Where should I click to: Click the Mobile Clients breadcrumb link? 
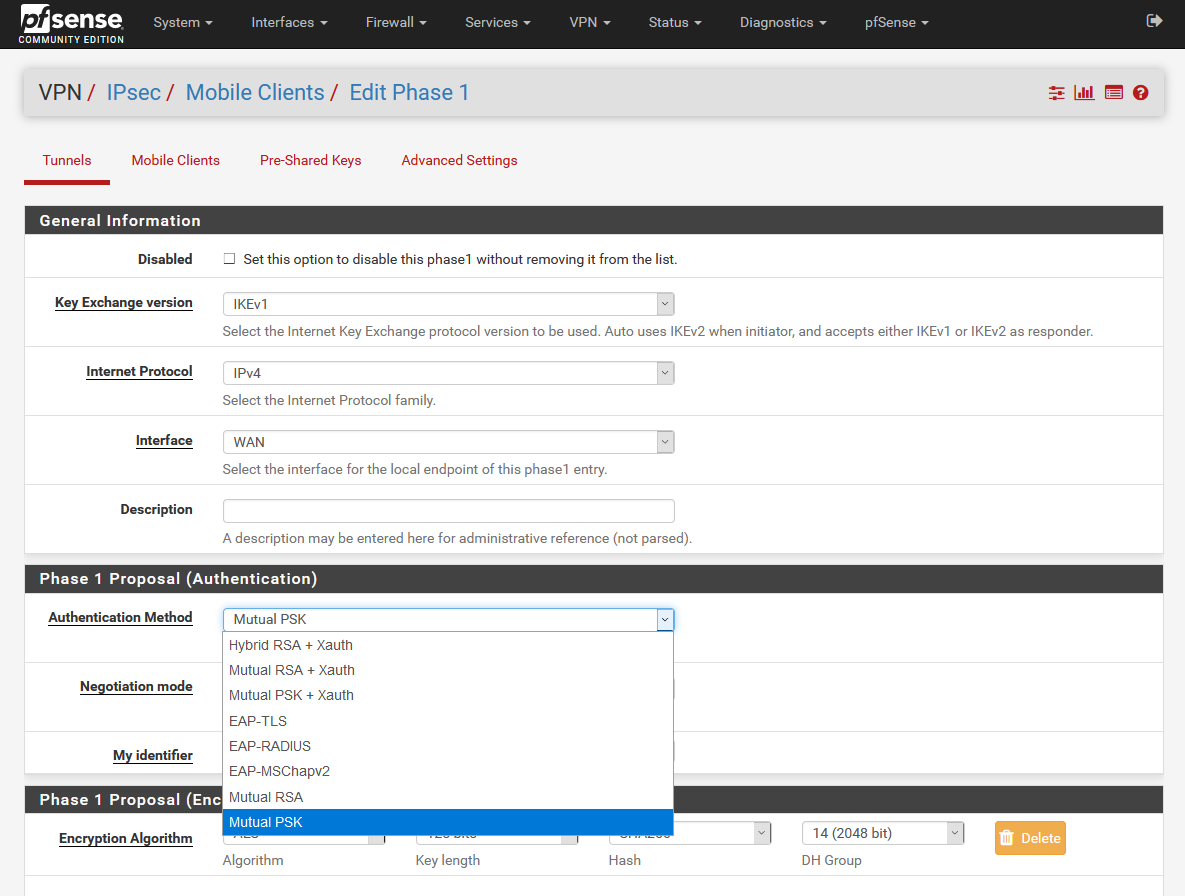255,92
